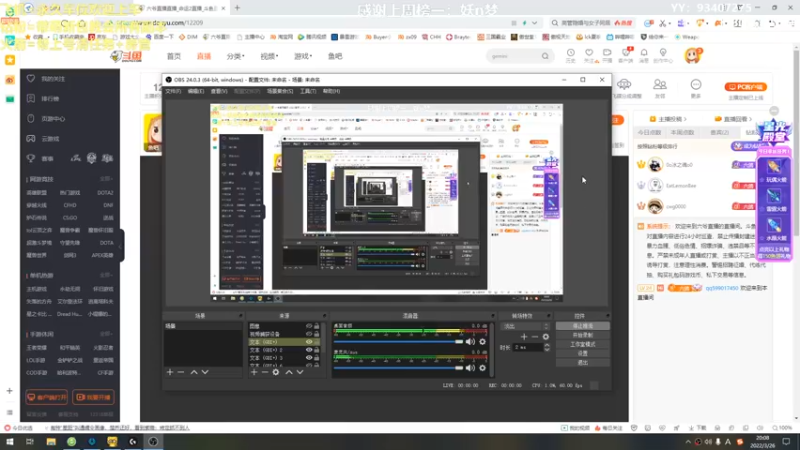Viewport: 800px width, 450px height.
Task: Toggle lock on 图像 source
Action: pos(317,326)
